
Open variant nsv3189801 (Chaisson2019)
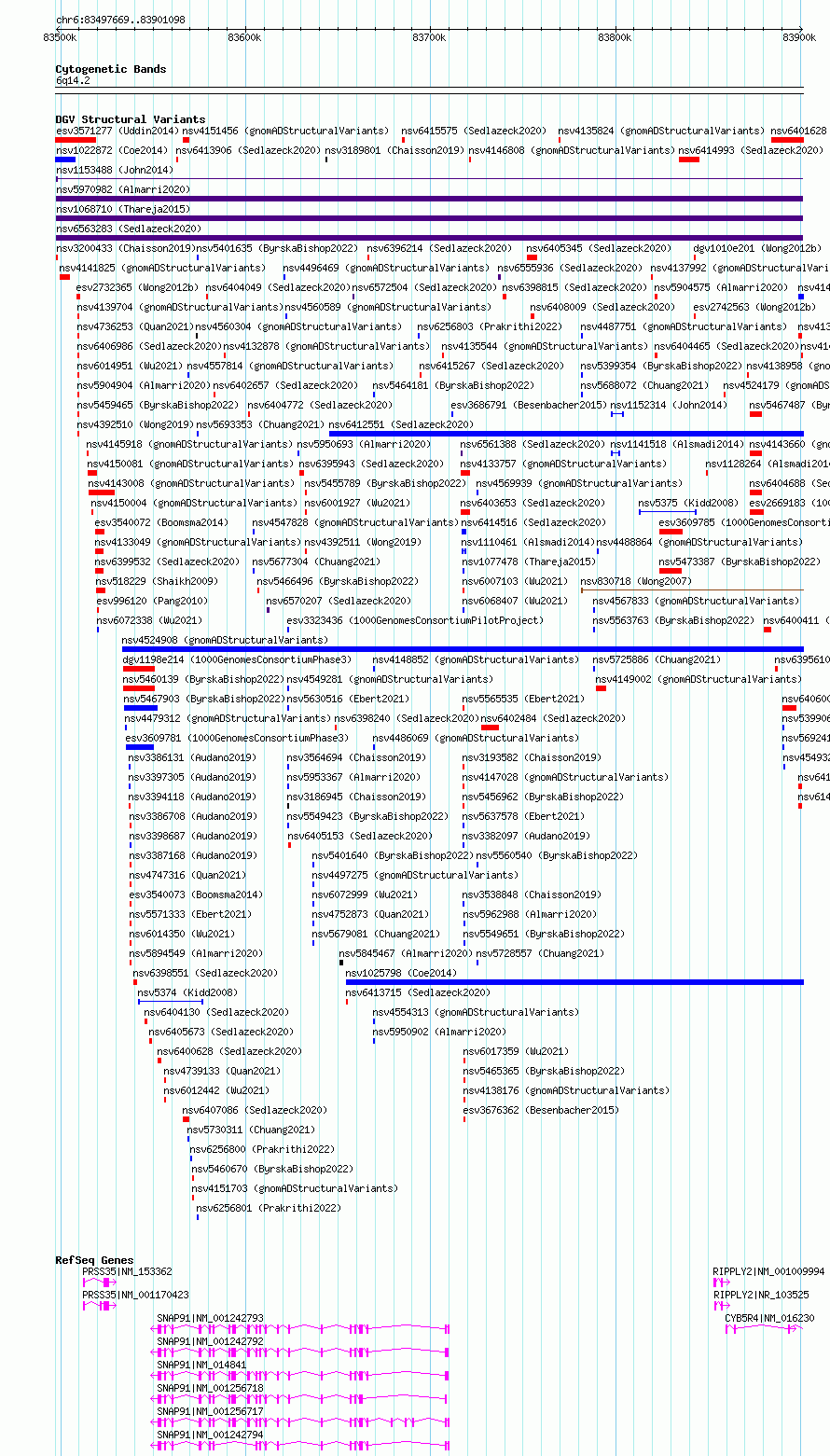tap(394, 150)
